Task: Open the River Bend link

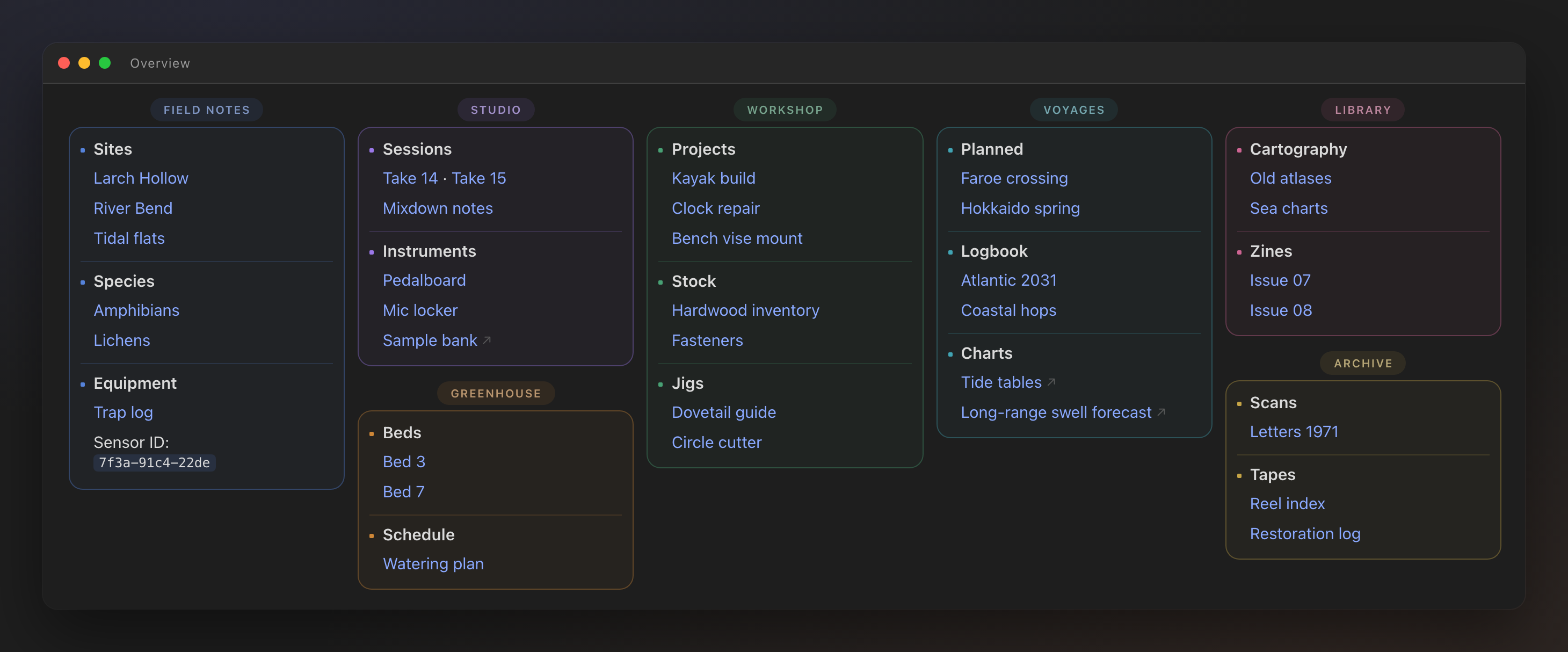Action: (x=133, y=208)
